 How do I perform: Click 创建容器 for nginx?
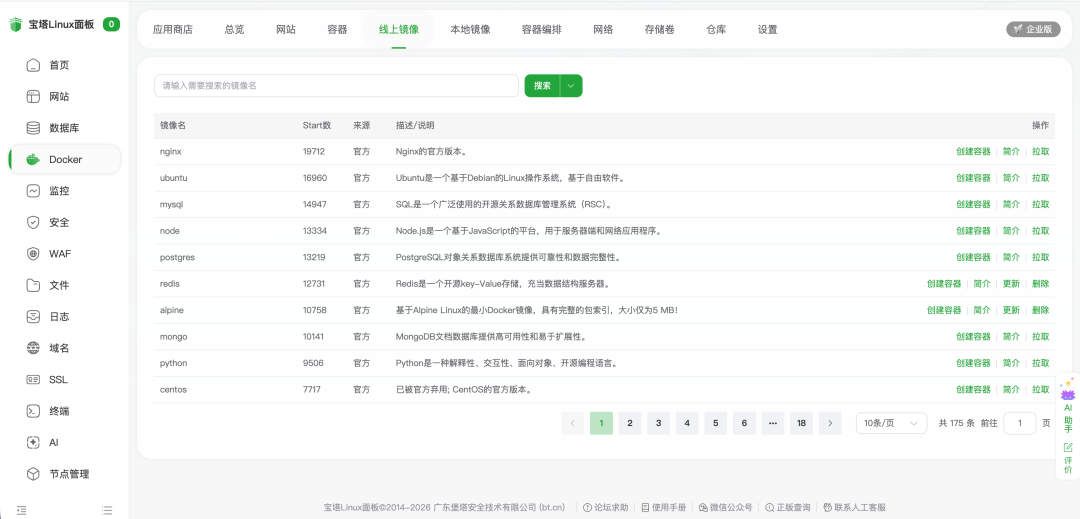tap(973, 151)
